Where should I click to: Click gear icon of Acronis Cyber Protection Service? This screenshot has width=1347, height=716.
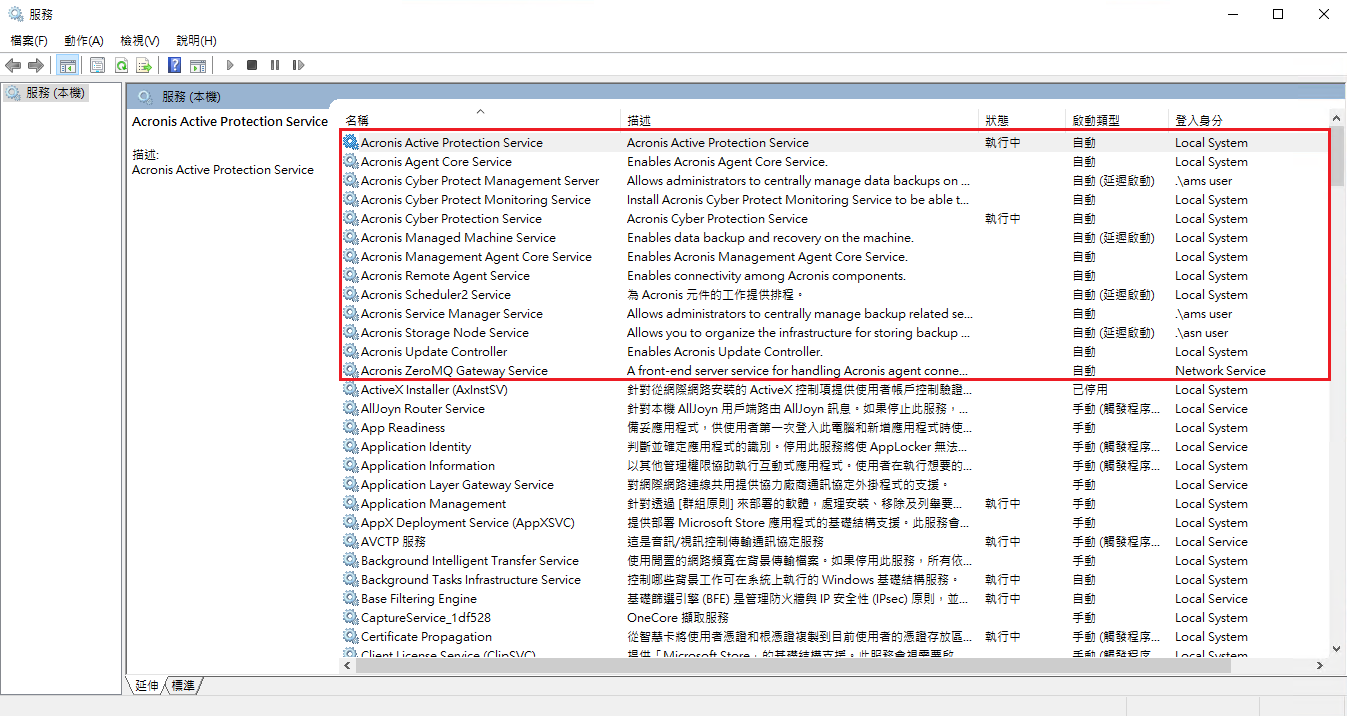pos(351,219)
